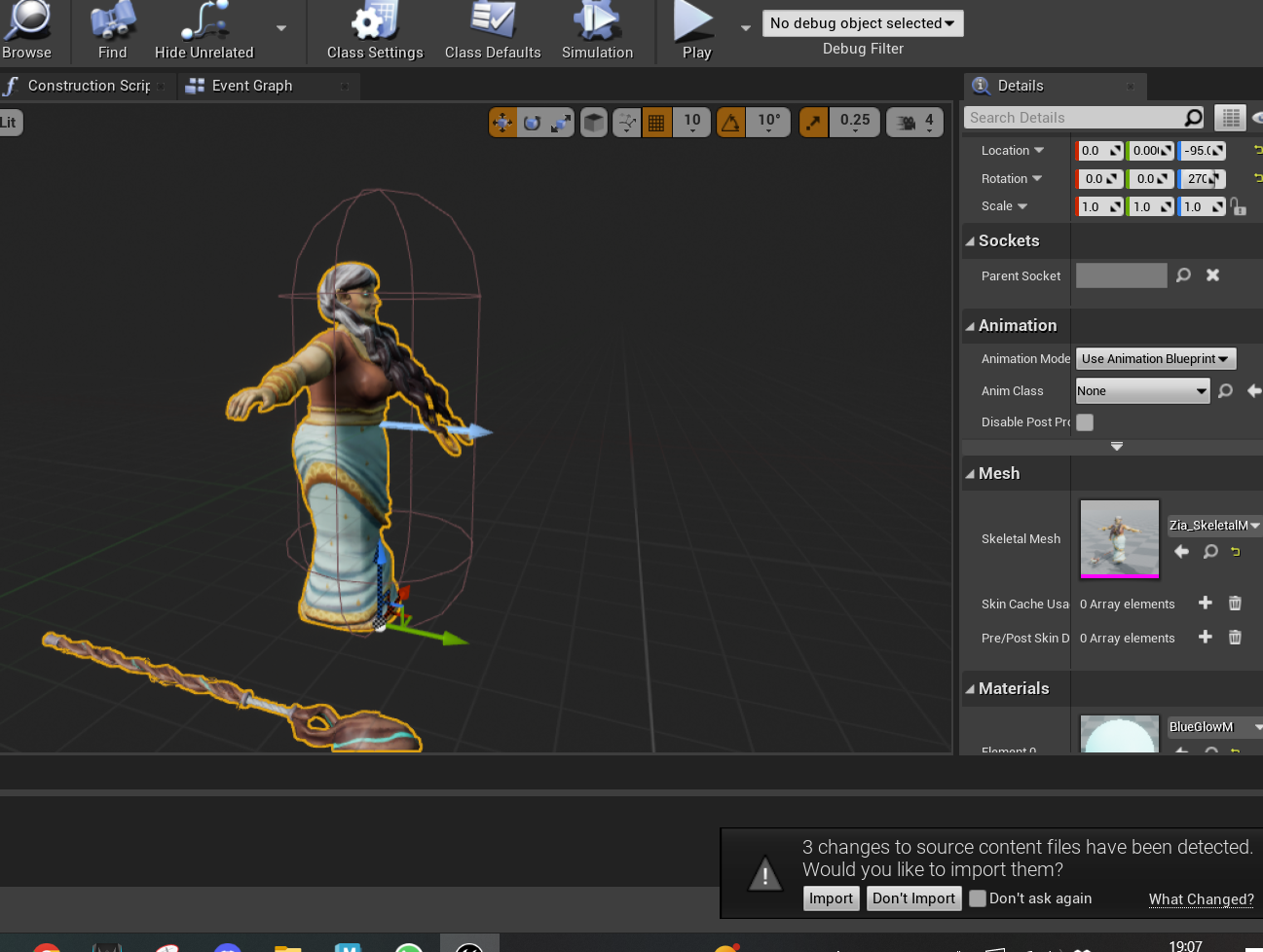This screenshot has height=952, width=1263.
Task: Enable the Disable Post Process checkbox
Action: (x=1085, y=422)
